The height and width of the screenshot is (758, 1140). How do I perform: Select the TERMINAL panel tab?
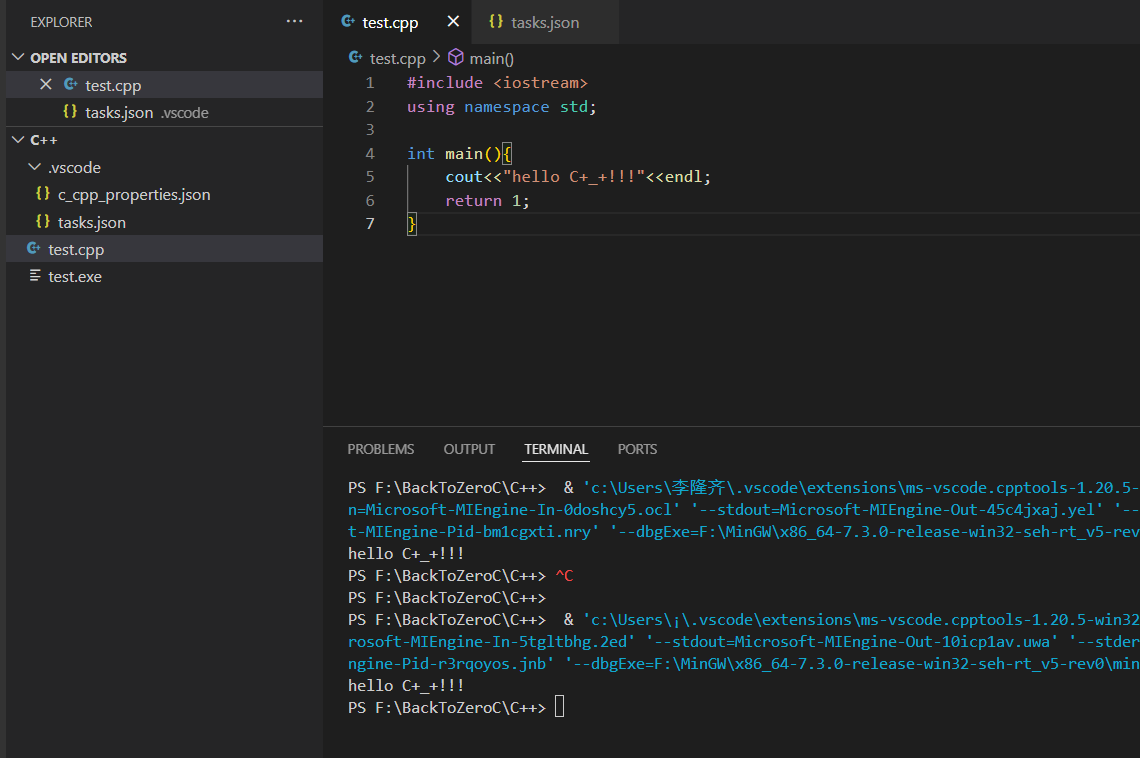point(556,449)
